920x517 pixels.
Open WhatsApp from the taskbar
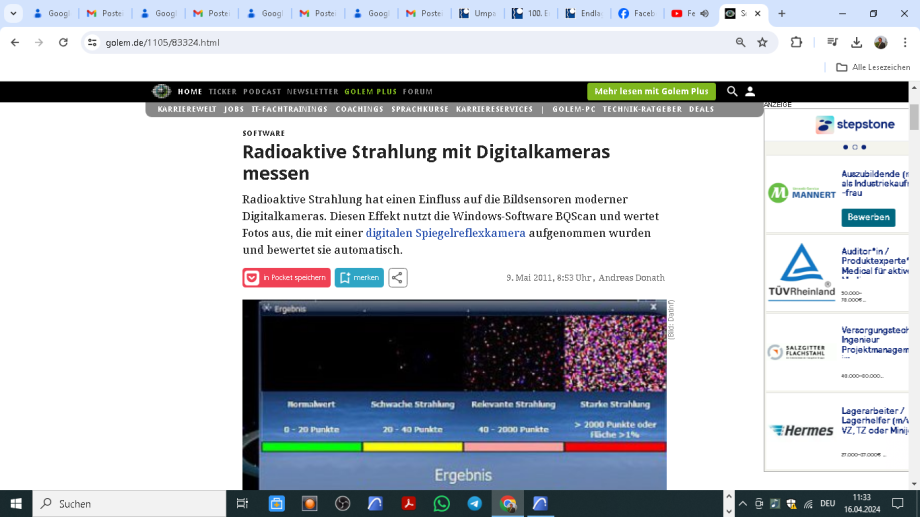(x=442, y=504)
